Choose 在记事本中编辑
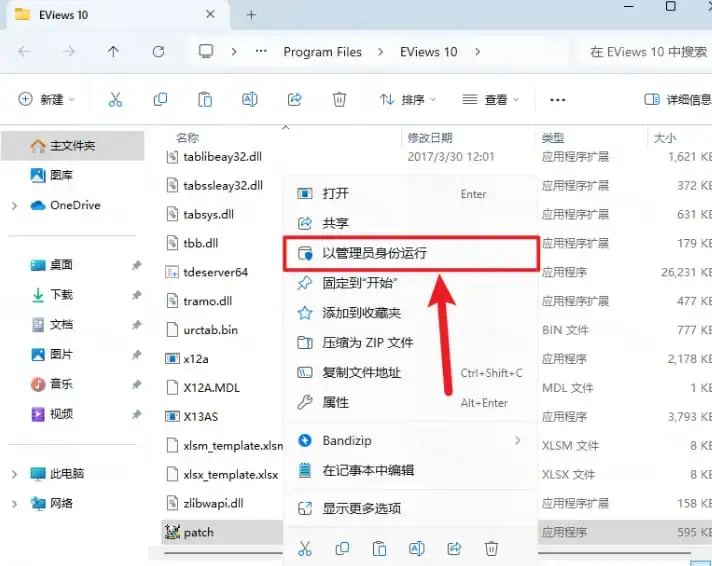712x566 pixels. point(410,470)
